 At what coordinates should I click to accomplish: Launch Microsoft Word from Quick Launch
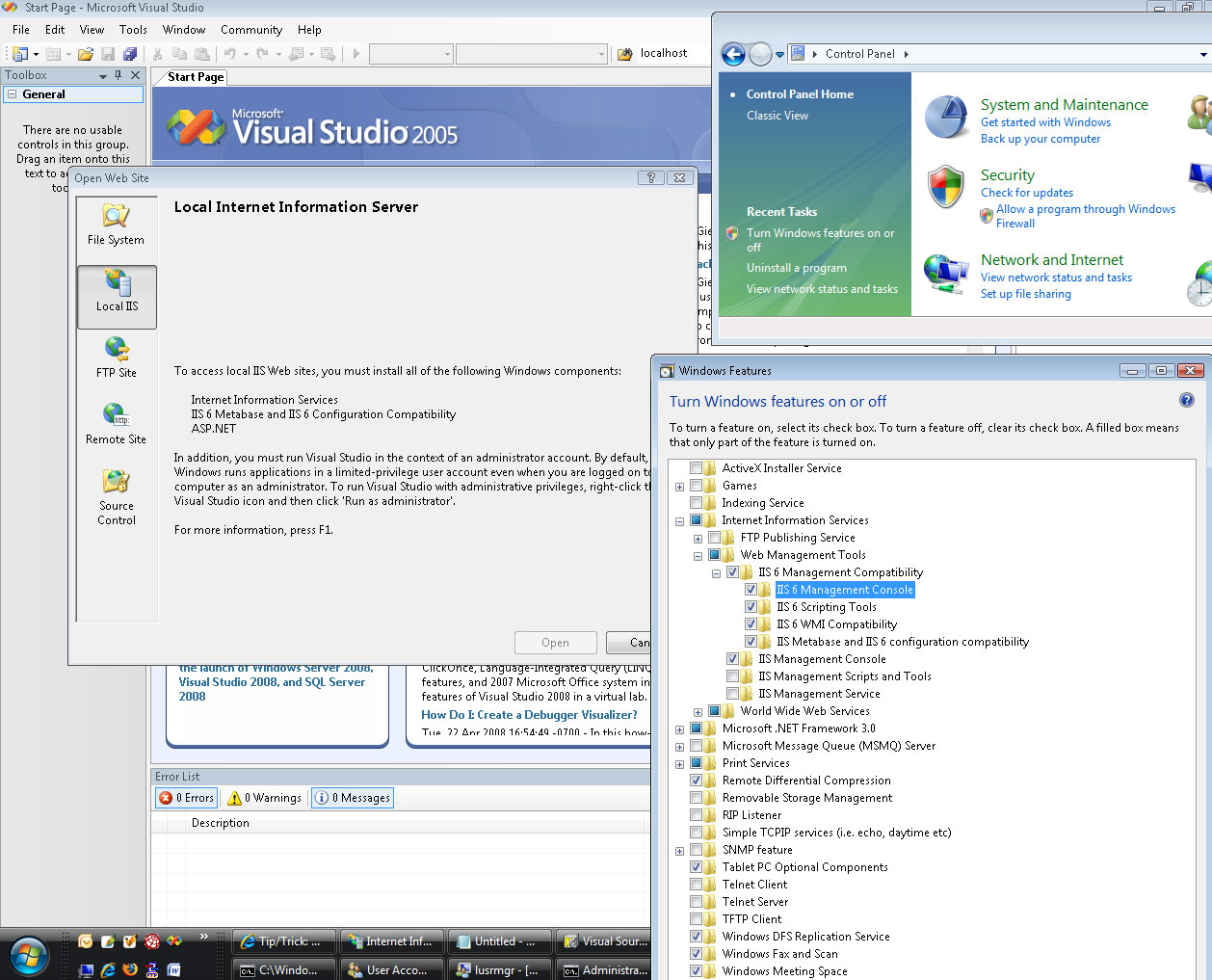tap(174, 969)
